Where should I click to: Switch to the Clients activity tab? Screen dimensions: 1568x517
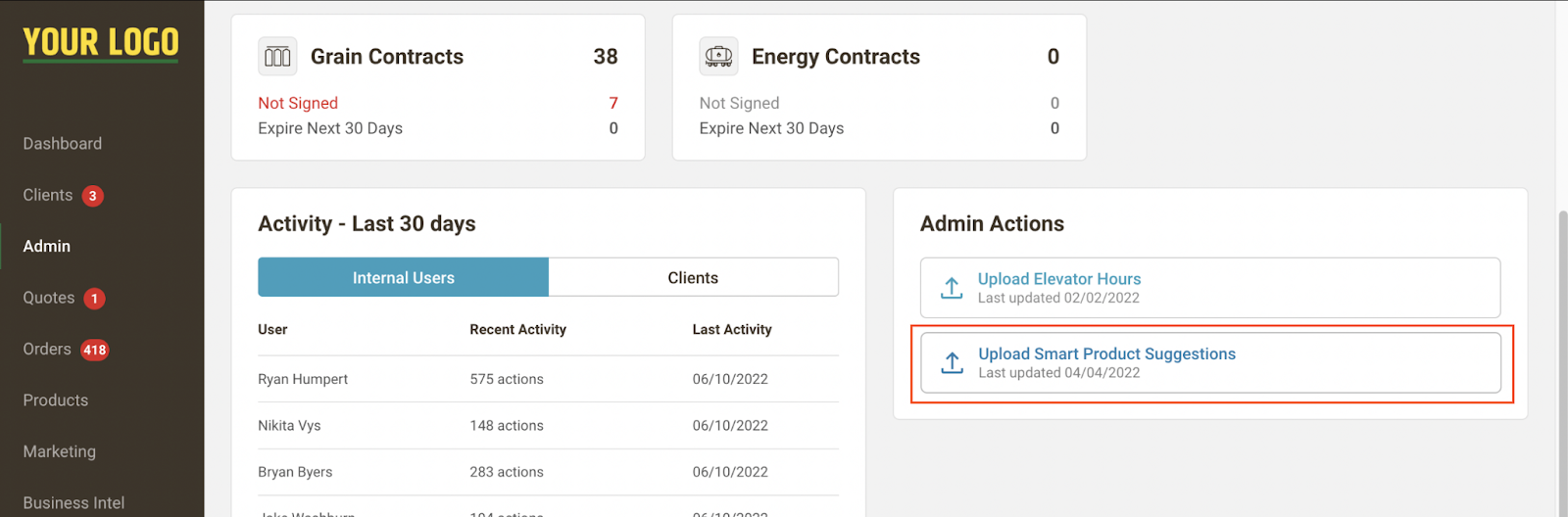pos(693,277)
